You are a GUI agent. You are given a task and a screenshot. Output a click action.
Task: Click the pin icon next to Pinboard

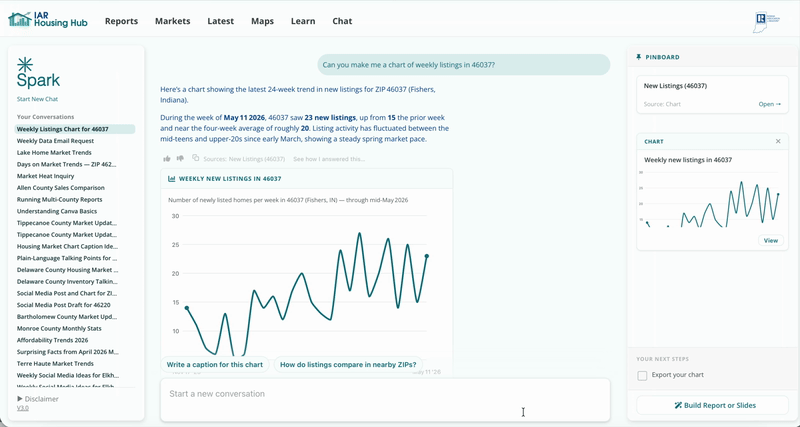click(x=639, y=57)
